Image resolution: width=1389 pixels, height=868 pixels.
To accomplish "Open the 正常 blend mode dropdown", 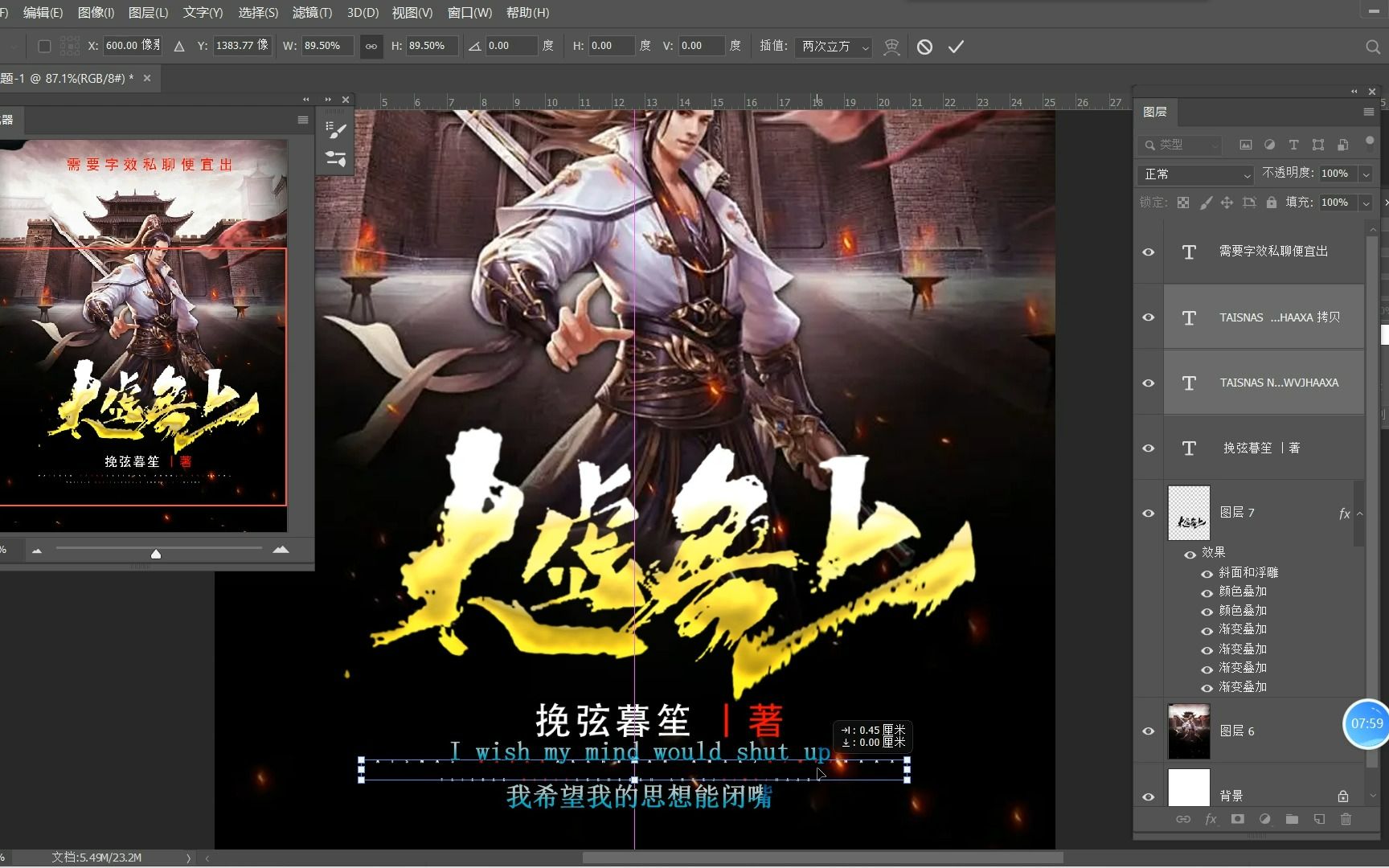I will (x=1195, y=174).
